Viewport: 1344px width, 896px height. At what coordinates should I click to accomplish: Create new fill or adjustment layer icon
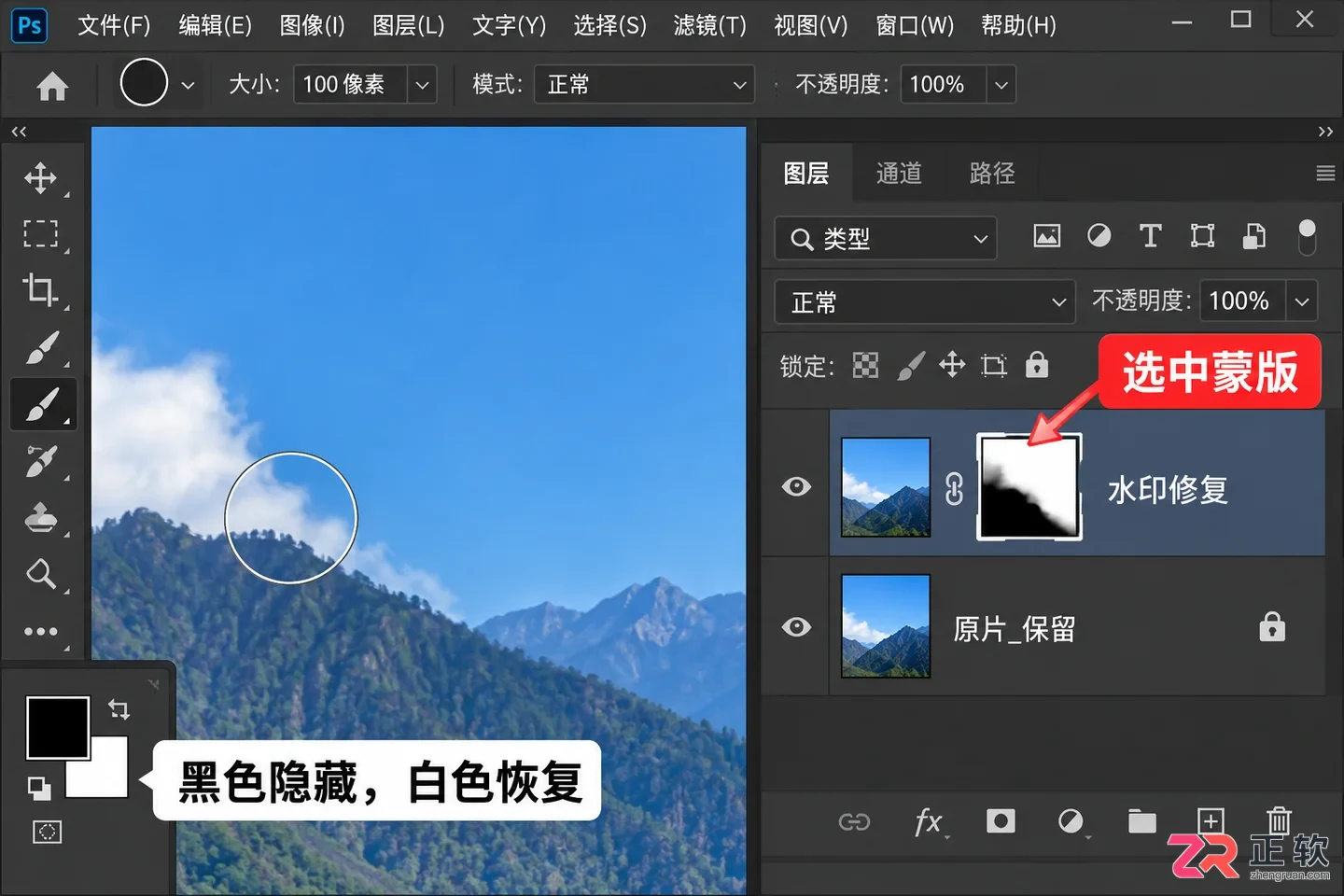coord(1071,821)
